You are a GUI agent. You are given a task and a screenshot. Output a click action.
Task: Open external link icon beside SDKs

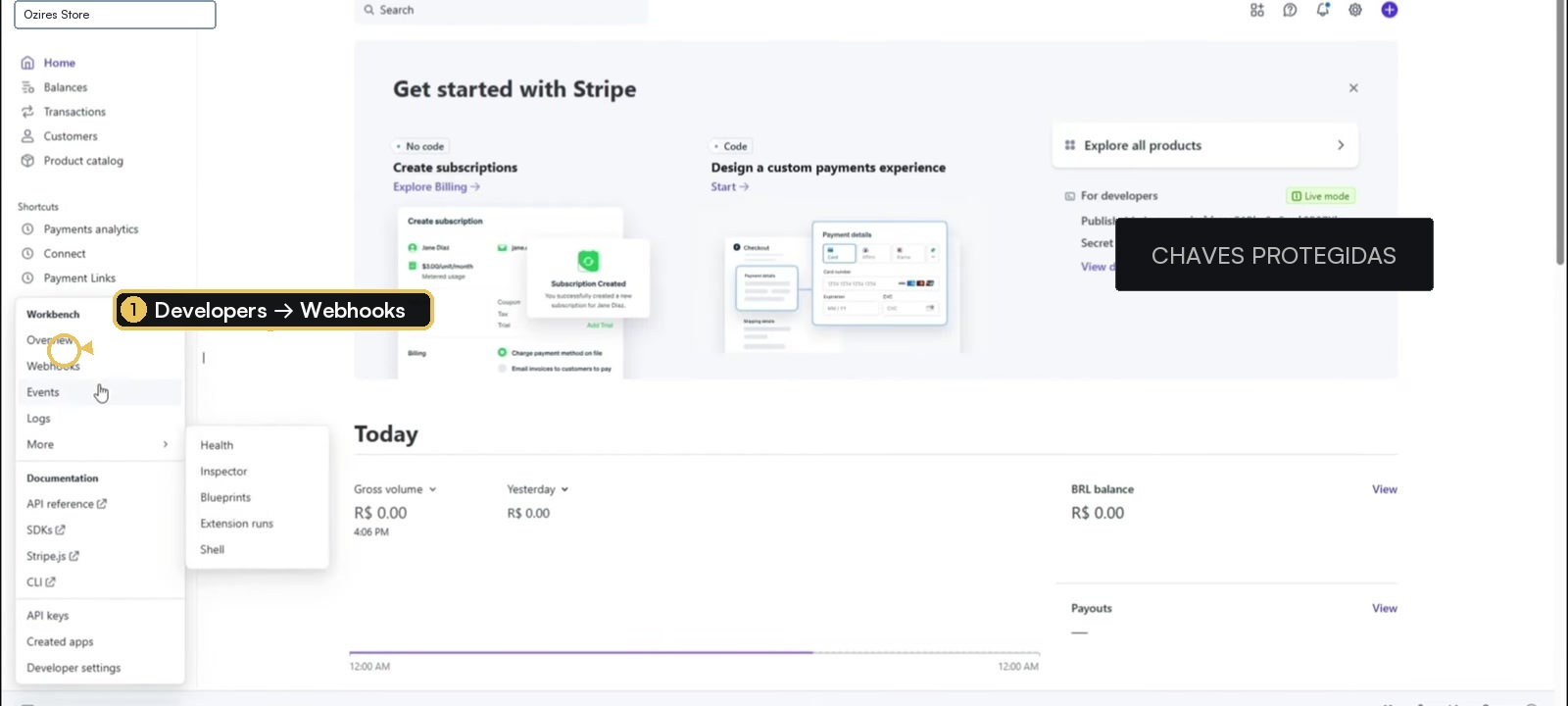click(x=60, y=530)
